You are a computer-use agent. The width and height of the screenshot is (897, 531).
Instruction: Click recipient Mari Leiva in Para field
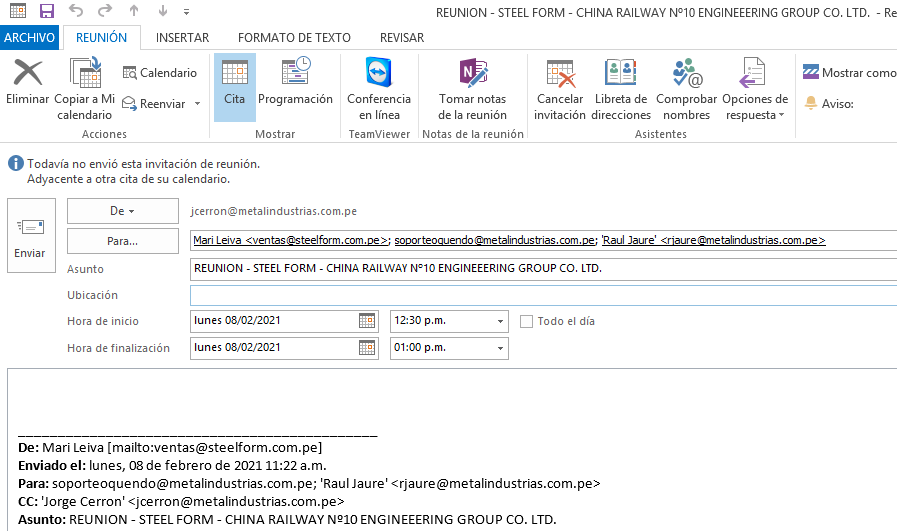pos(292,240)
